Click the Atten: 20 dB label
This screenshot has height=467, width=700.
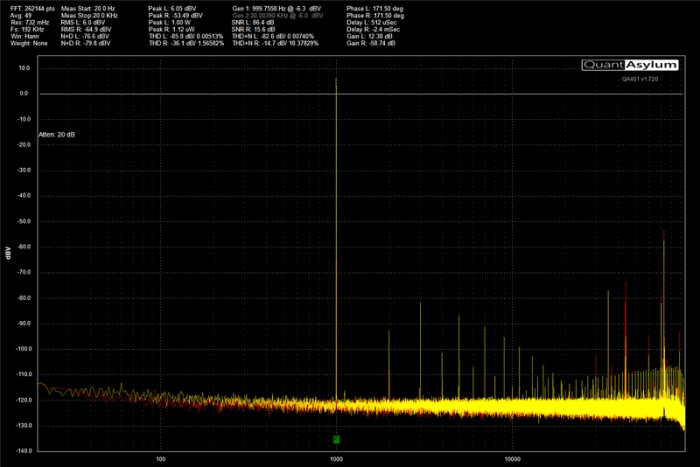pyautogui.click(x=57, y=134)
